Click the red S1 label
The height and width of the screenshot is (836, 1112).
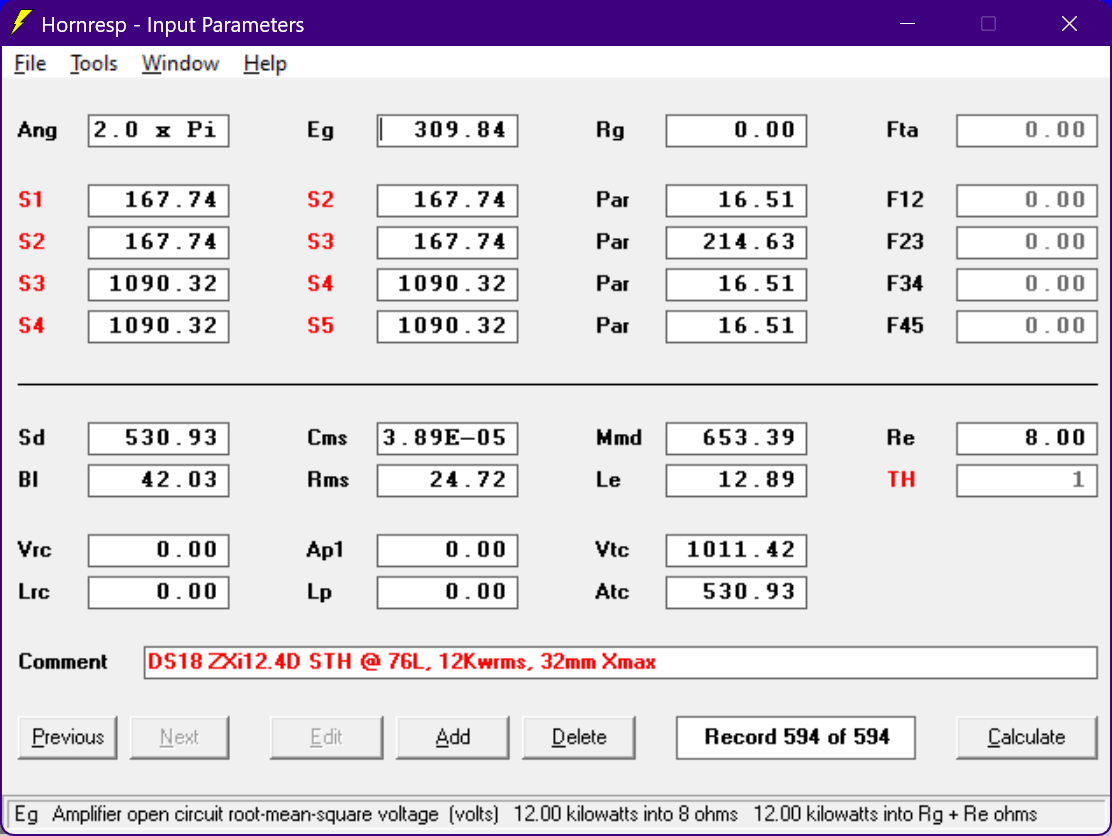pos(30,200)
